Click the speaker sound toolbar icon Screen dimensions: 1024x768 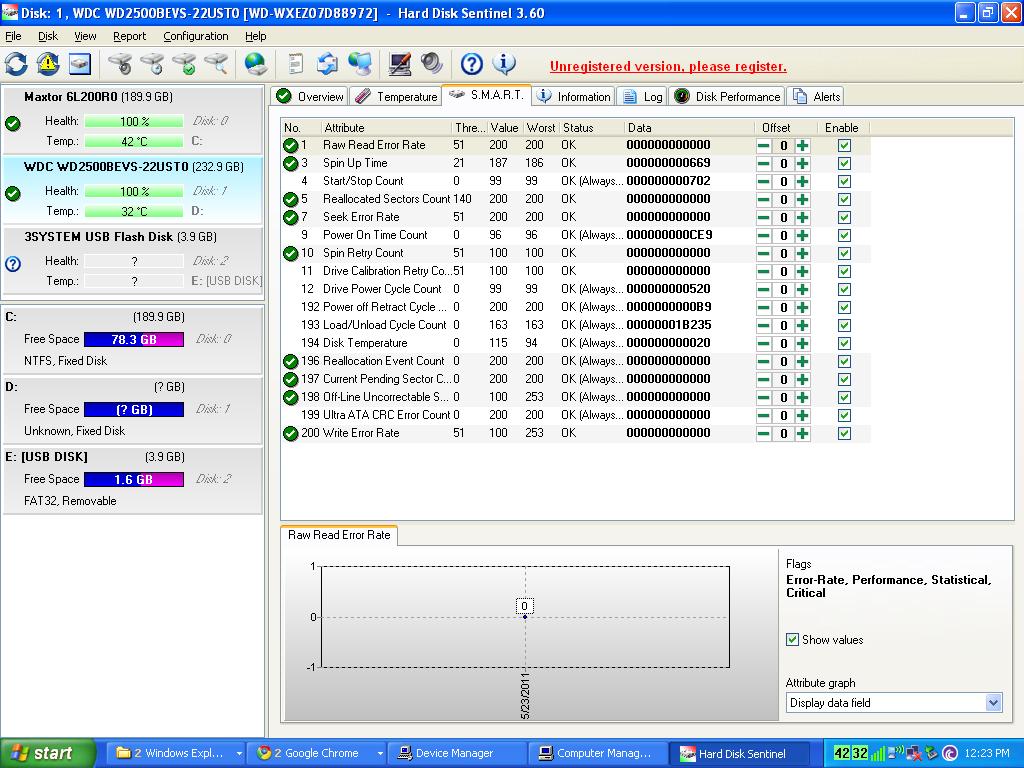[x=432, y=64]
